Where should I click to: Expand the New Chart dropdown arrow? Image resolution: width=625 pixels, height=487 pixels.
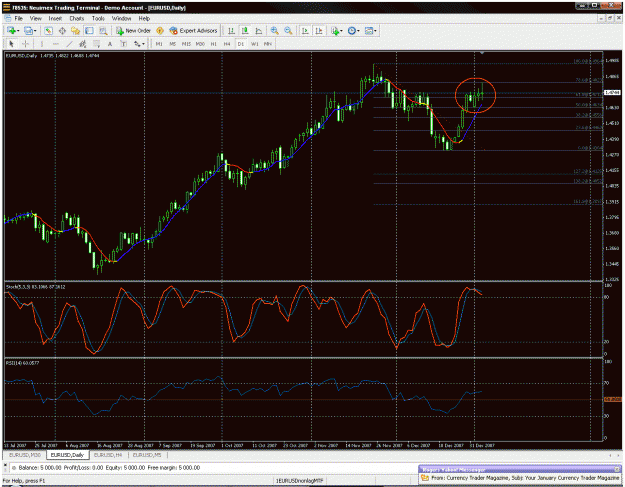pos(18,31)
